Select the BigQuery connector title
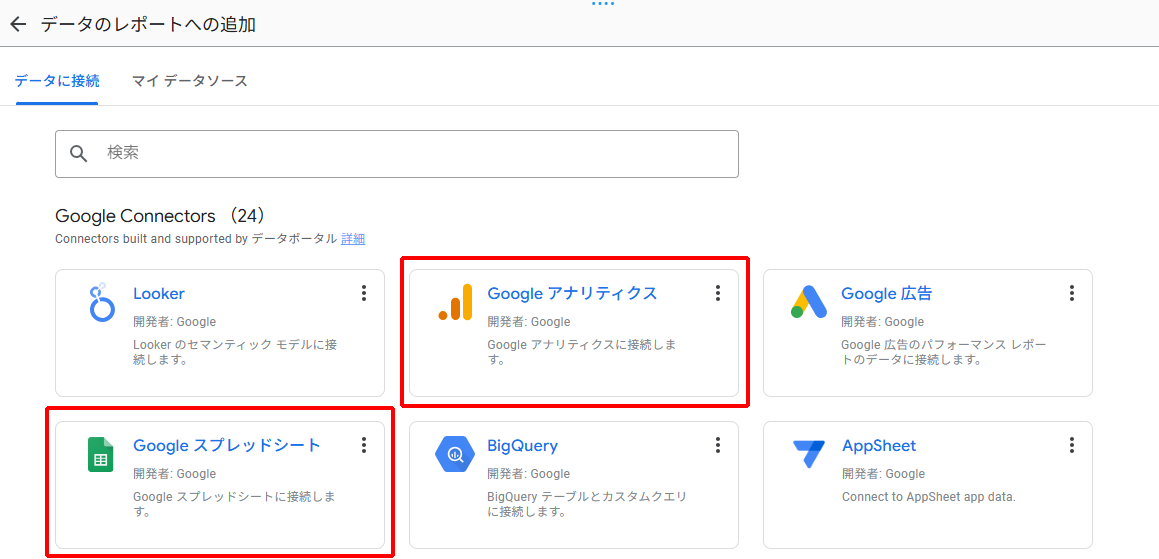Image resolution: width=1159 pixels, height=559 pixels. (x=523, y=446)
